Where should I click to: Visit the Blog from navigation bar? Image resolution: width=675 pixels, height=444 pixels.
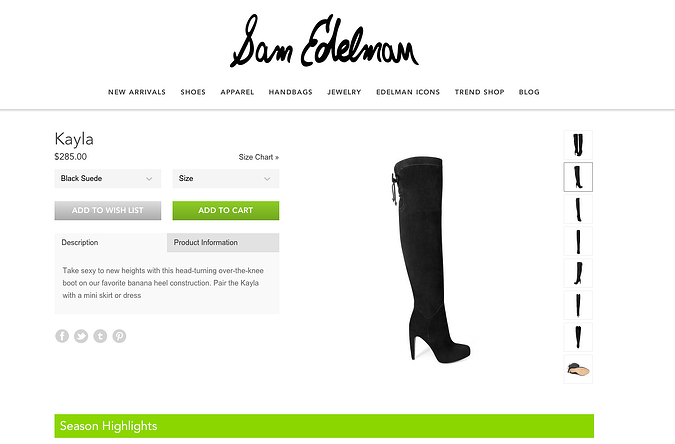coord(529,92)
